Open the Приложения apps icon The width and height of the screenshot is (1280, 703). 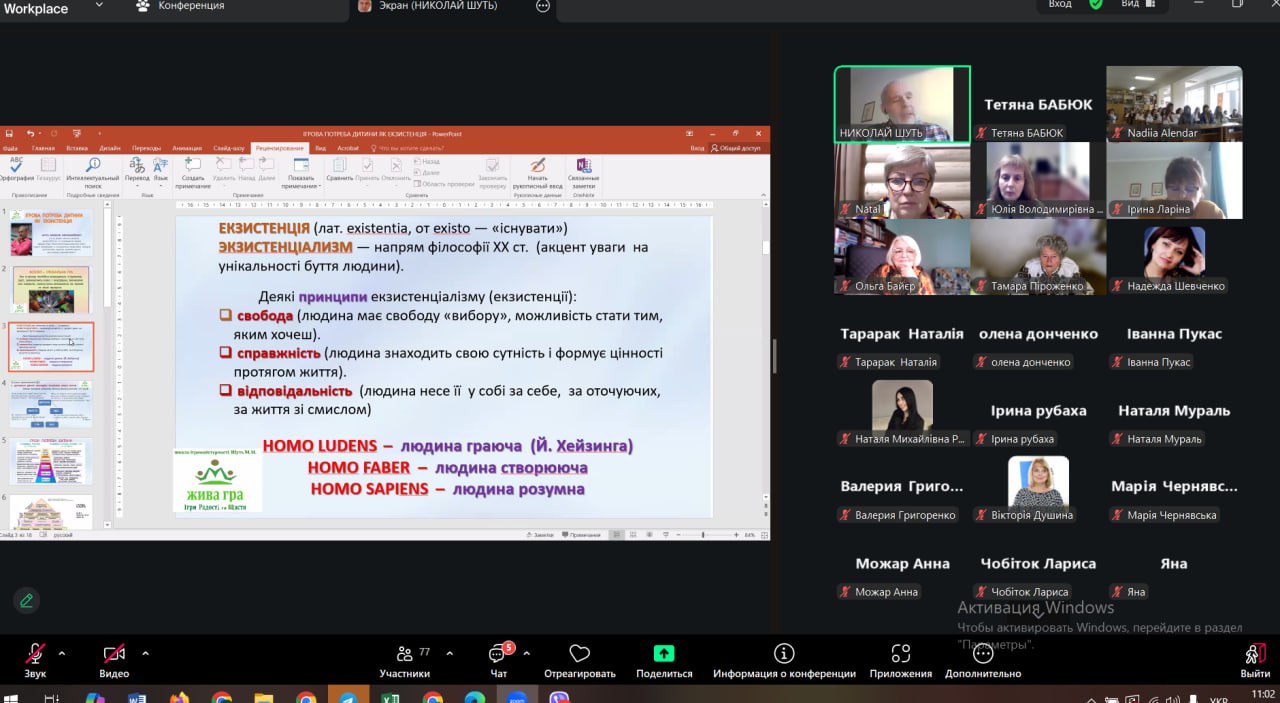point(900,655)
